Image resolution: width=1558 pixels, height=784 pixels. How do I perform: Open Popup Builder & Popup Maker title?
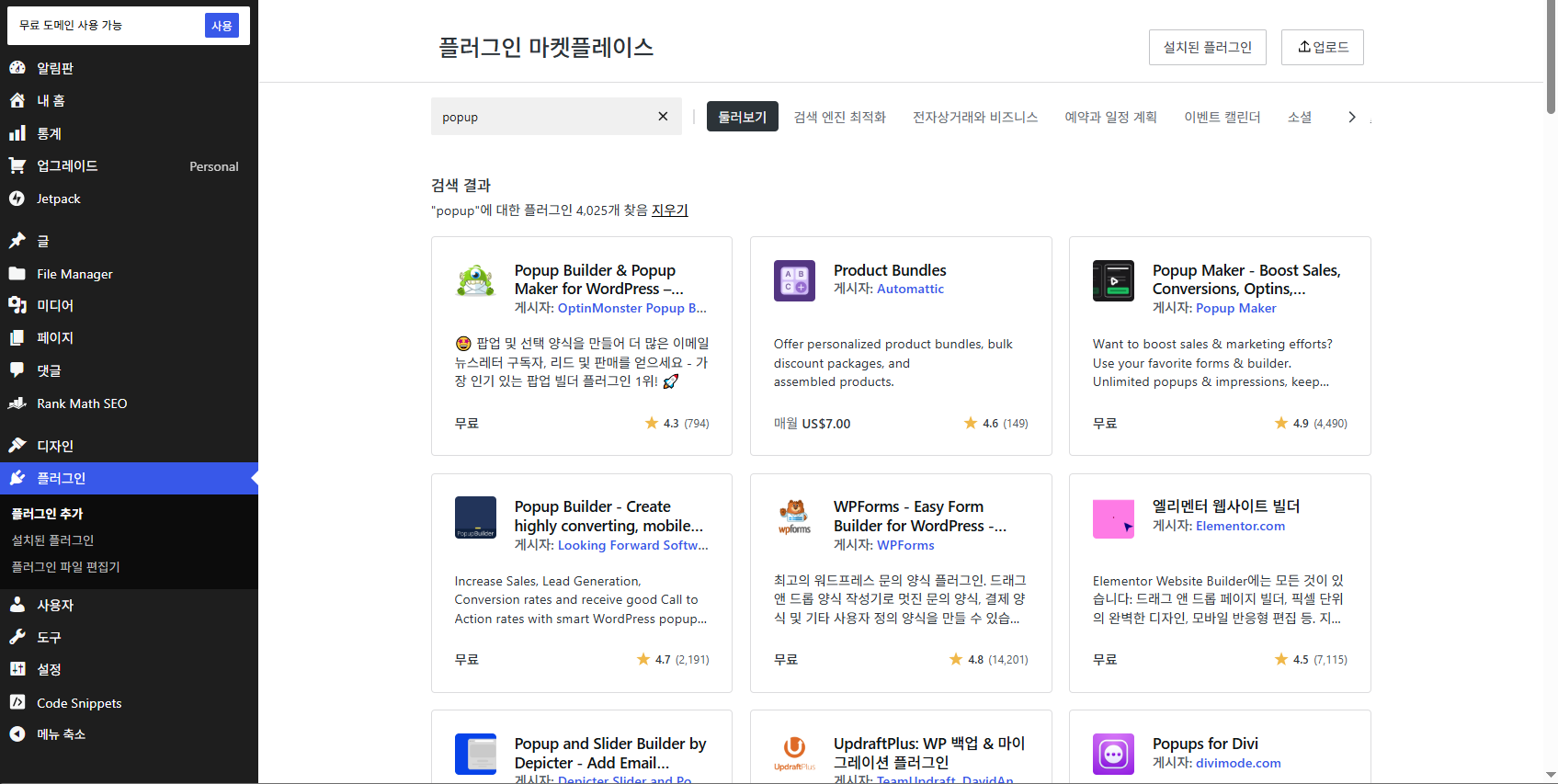(598, 279)
